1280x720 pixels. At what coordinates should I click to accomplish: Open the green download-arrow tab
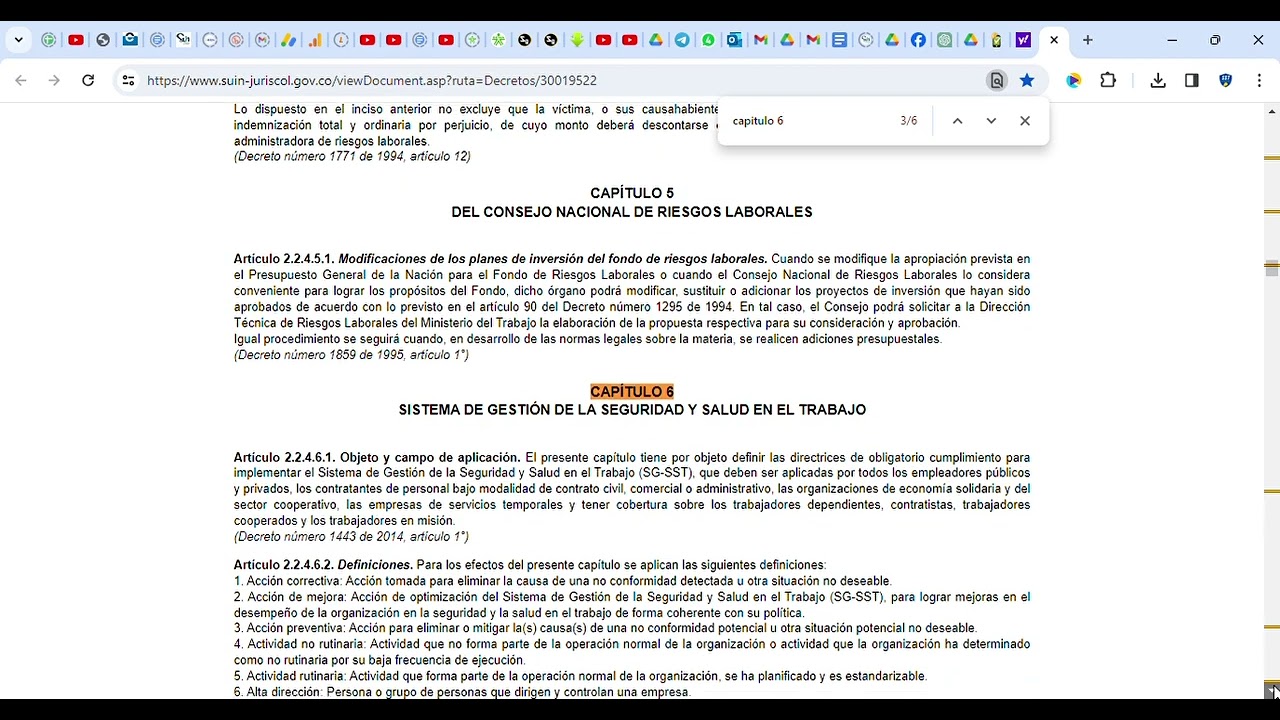coord(577,40)
